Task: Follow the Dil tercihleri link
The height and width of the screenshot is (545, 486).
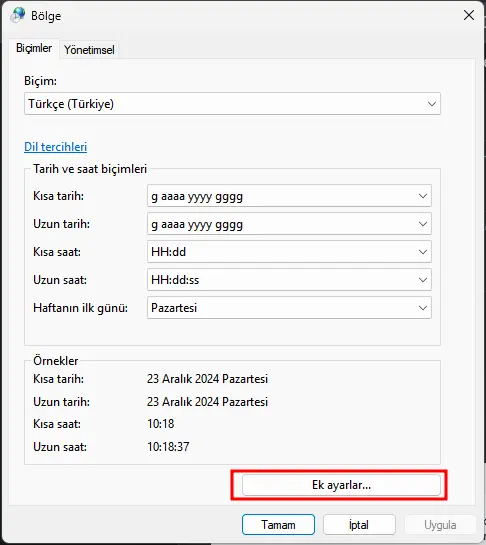Action: pos(56,147)
